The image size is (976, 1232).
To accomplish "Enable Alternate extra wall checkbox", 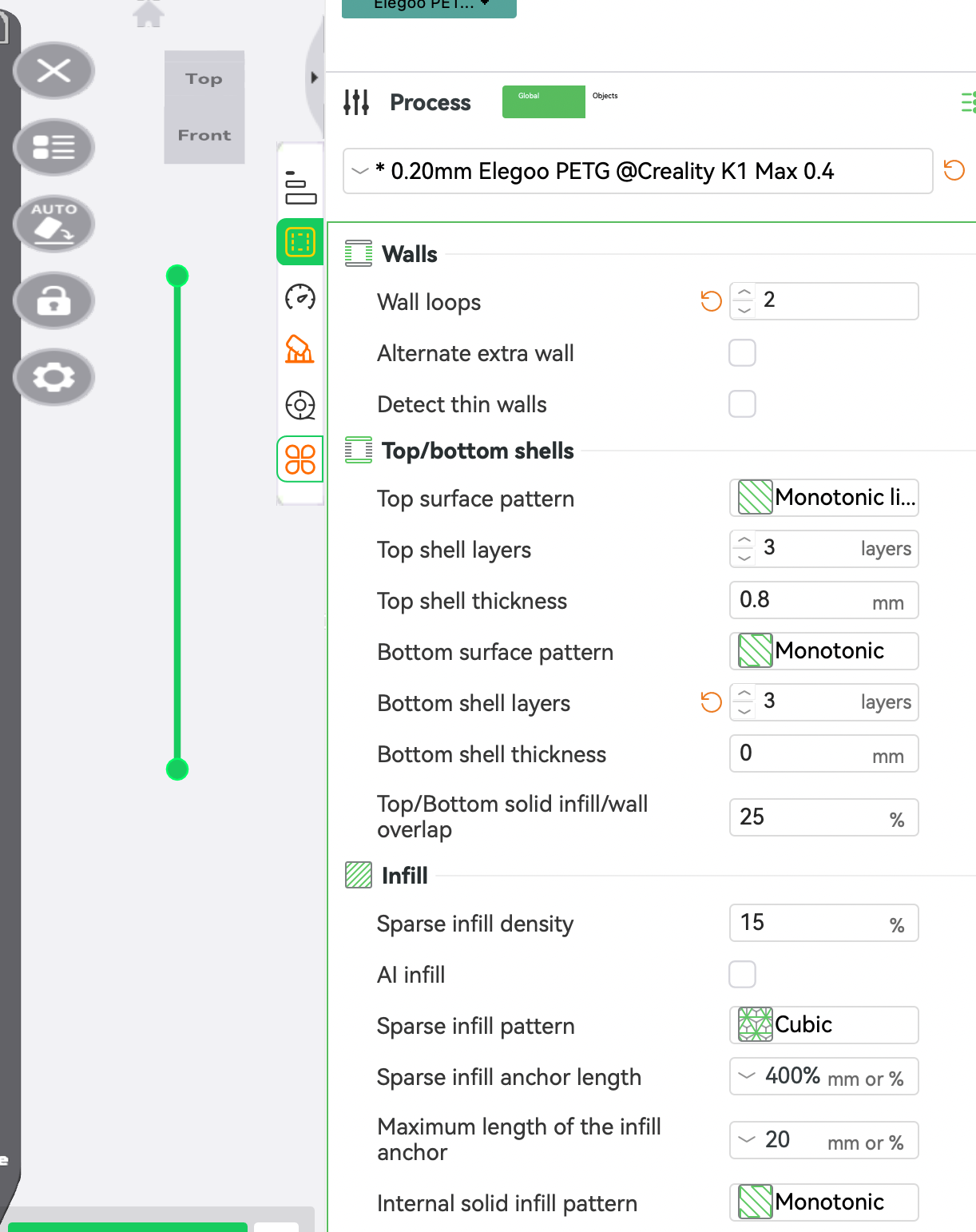I will click(742, 352).
